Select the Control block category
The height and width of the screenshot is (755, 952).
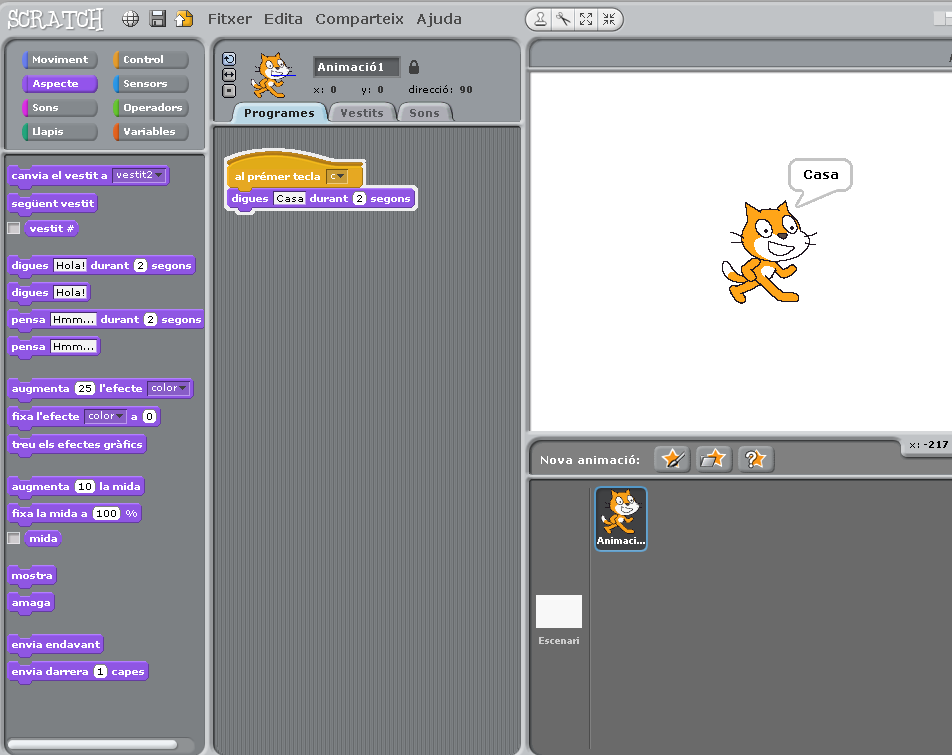click(x=151, y=59)
